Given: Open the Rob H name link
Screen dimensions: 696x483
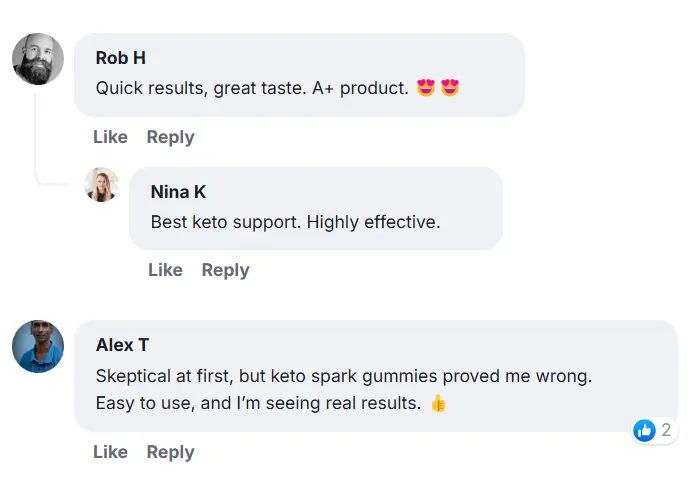Looking at the screenshot, I should 120,58.
